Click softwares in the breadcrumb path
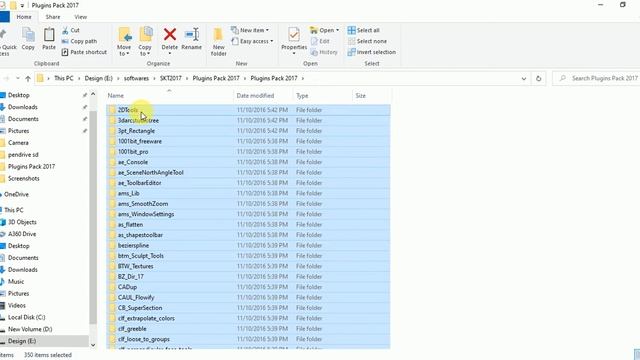Screen dimensions: 640x360 pos(136,78)
